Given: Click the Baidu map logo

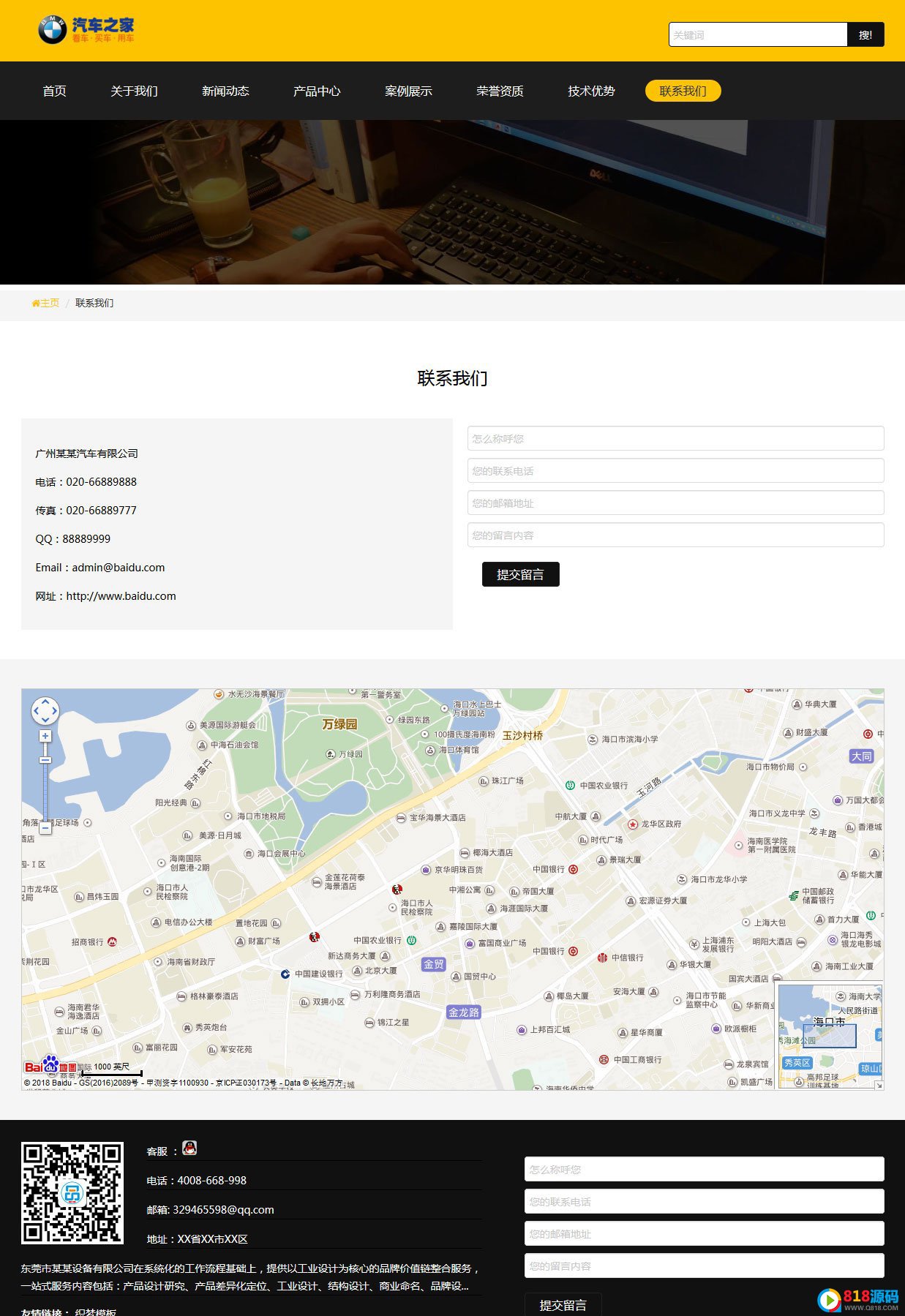Looking at the screenshot, I should [50, 1065].
